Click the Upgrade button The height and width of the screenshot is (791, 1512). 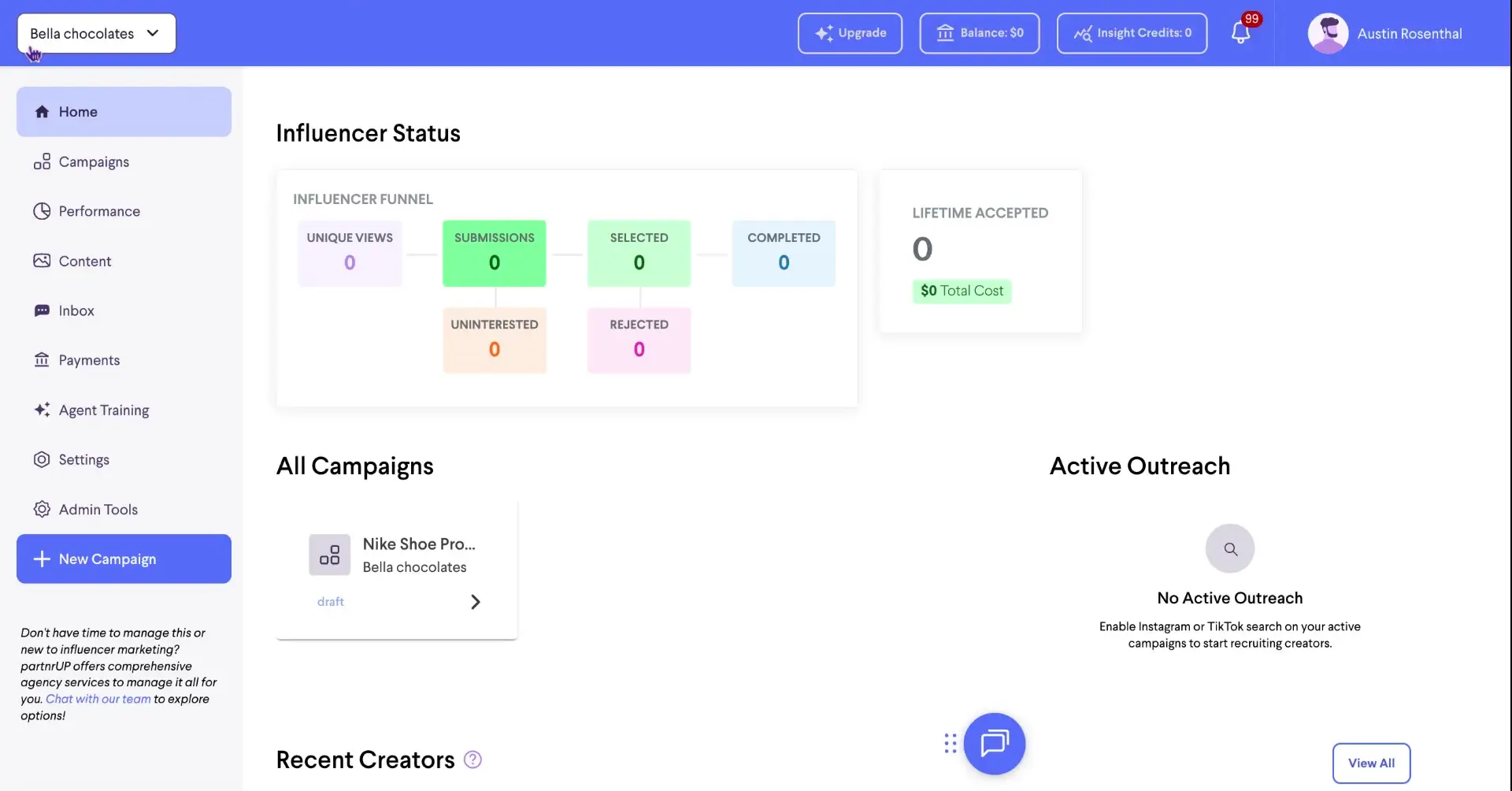click(849, 33)
